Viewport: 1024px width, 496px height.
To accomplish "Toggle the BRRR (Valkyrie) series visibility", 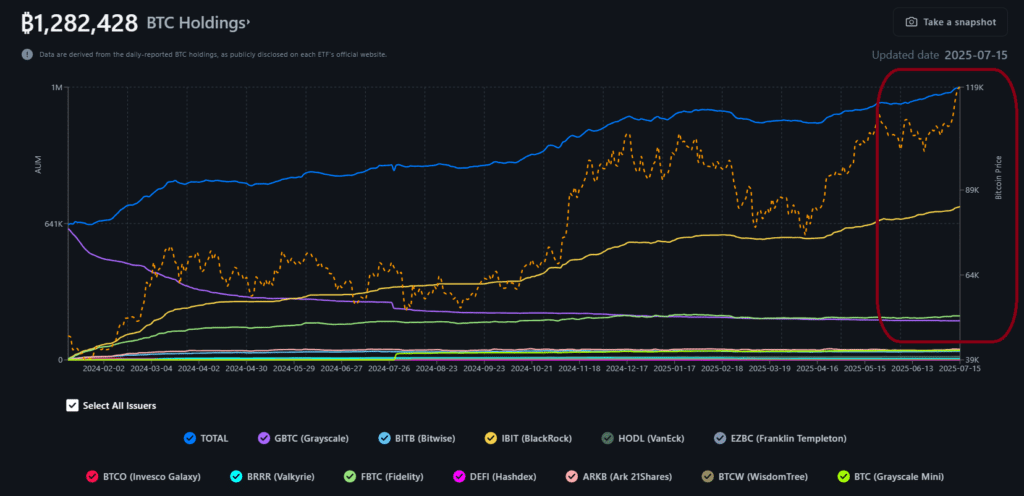I will [236, 477].
